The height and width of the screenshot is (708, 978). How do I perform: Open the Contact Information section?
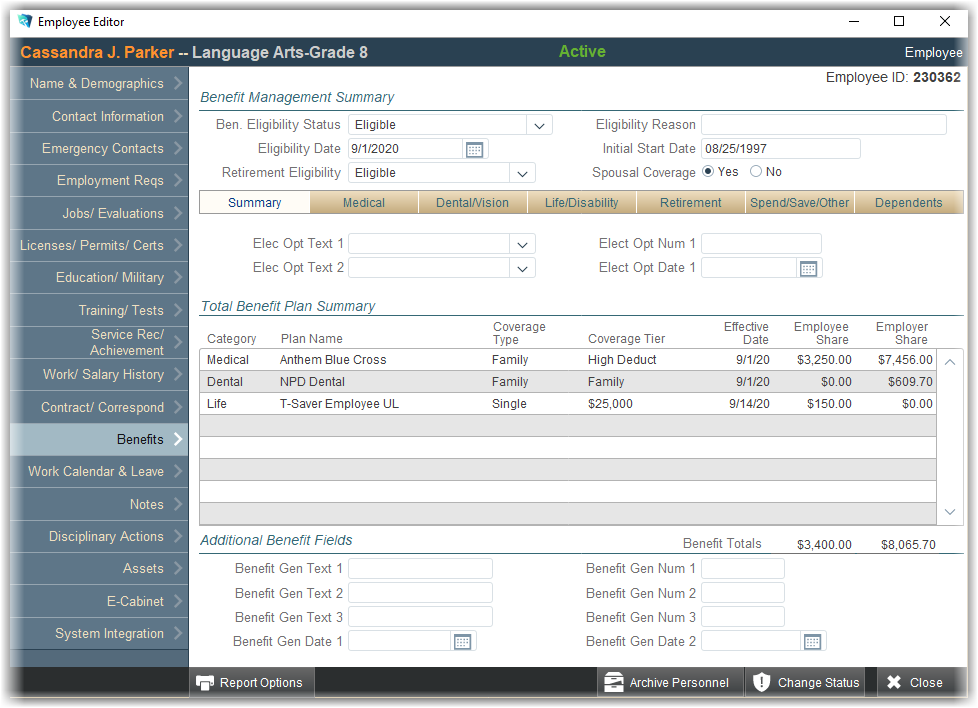click(99, 117)
